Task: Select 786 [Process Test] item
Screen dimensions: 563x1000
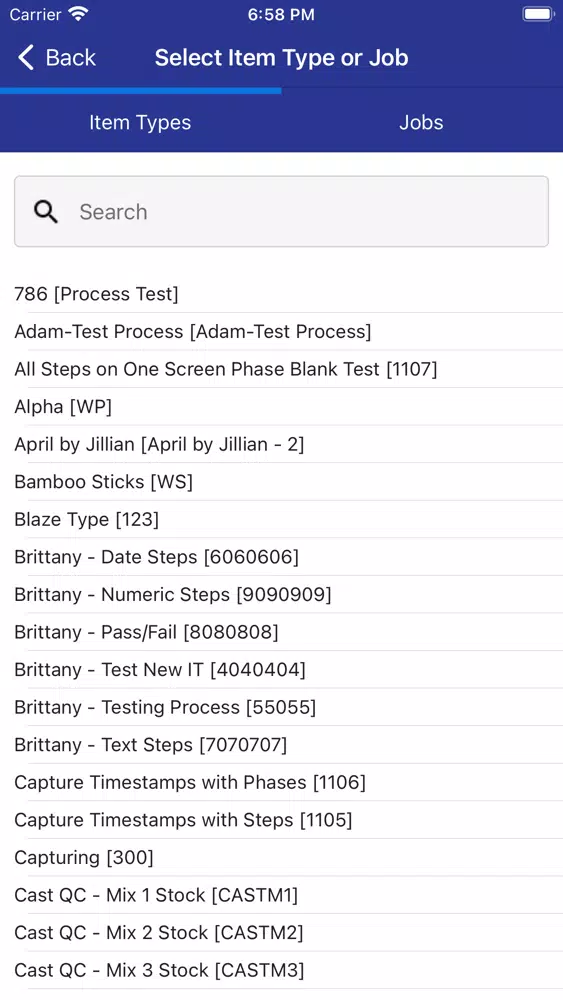Action: (281, 294)
